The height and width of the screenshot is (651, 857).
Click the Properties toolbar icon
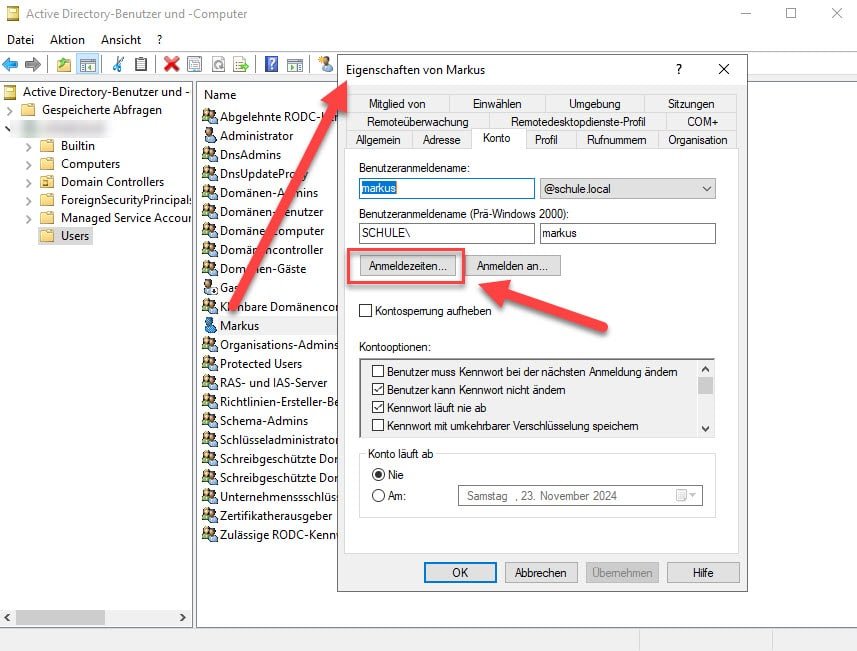(192, 63)
